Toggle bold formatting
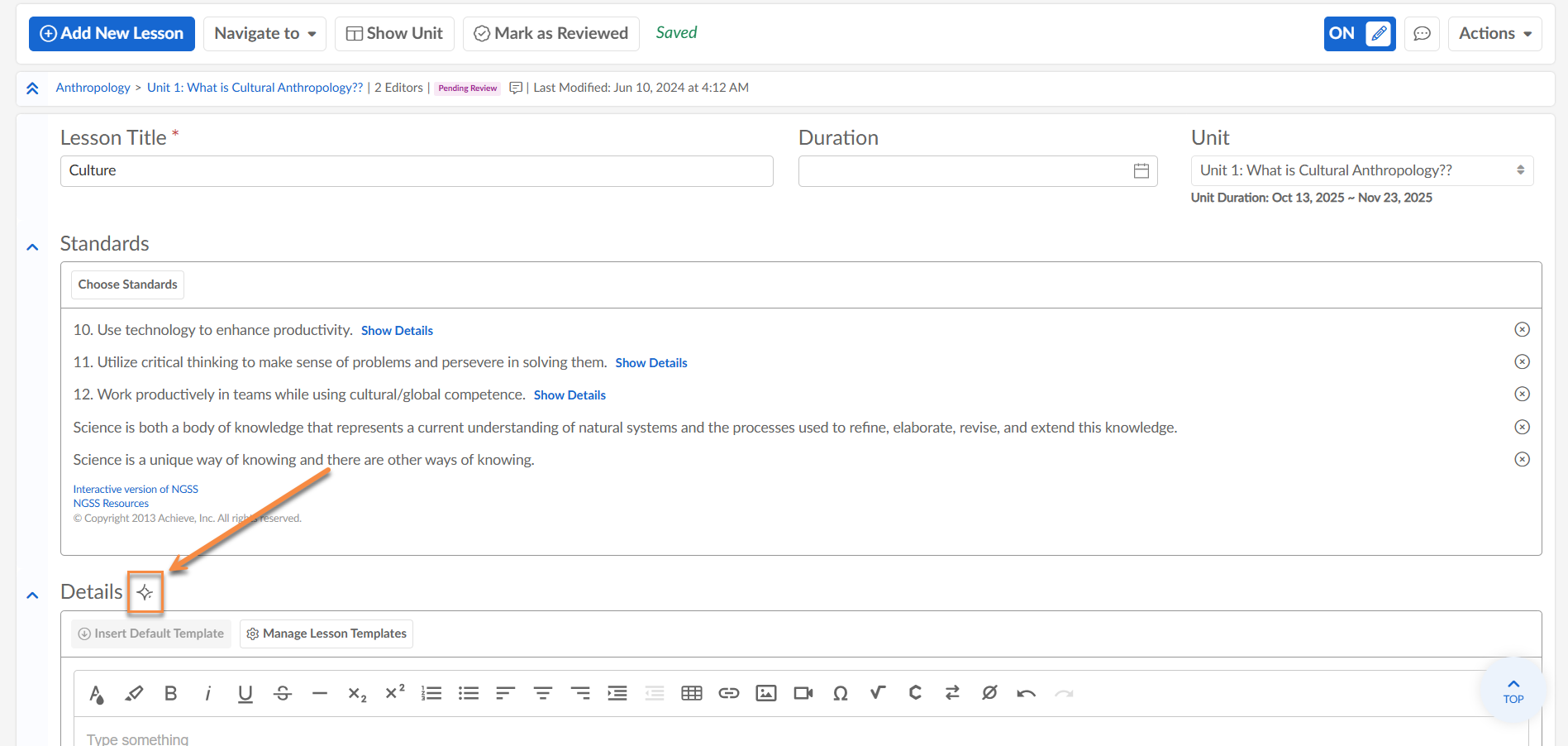The image size is (1568, 746). pos(171,693)
